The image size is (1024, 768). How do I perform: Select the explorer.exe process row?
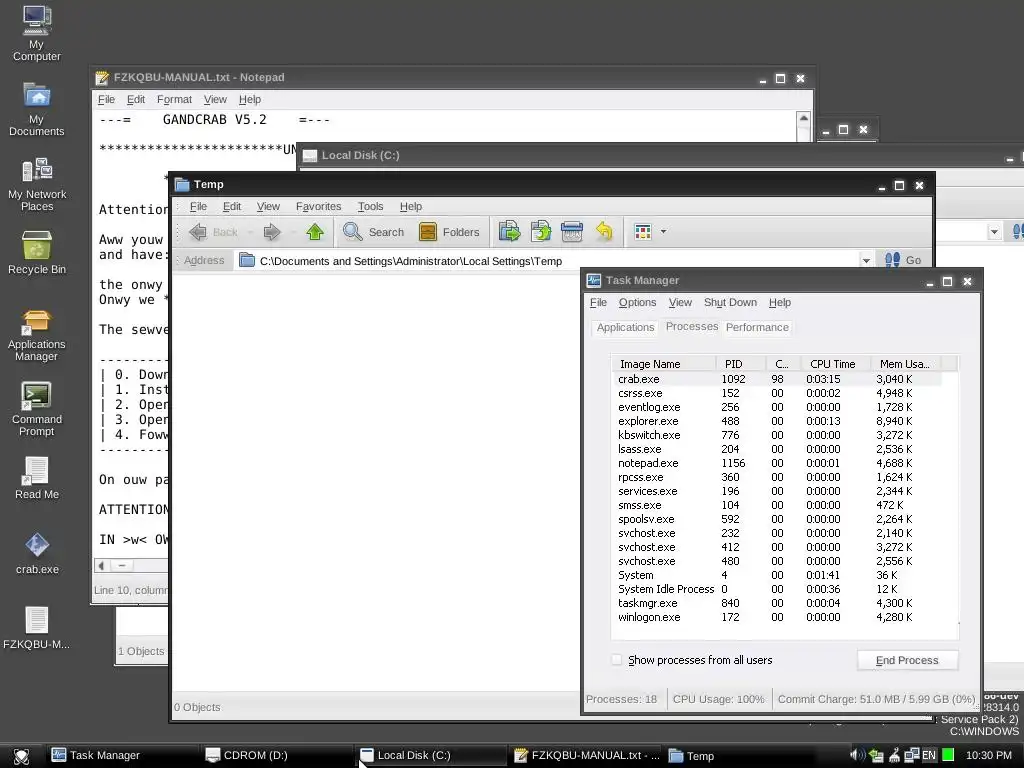[777, 421]
